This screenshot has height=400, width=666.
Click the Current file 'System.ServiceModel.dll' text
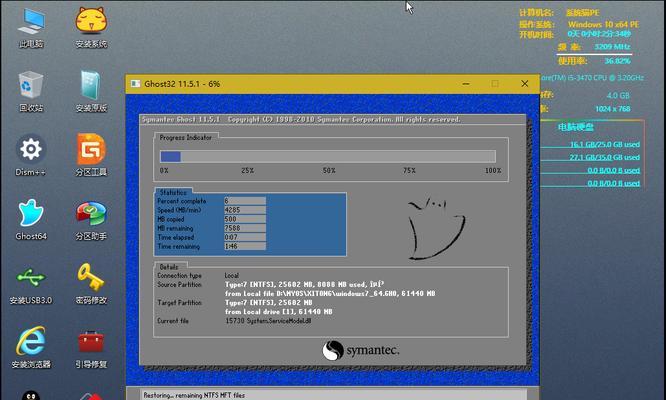tap(279, 321)
